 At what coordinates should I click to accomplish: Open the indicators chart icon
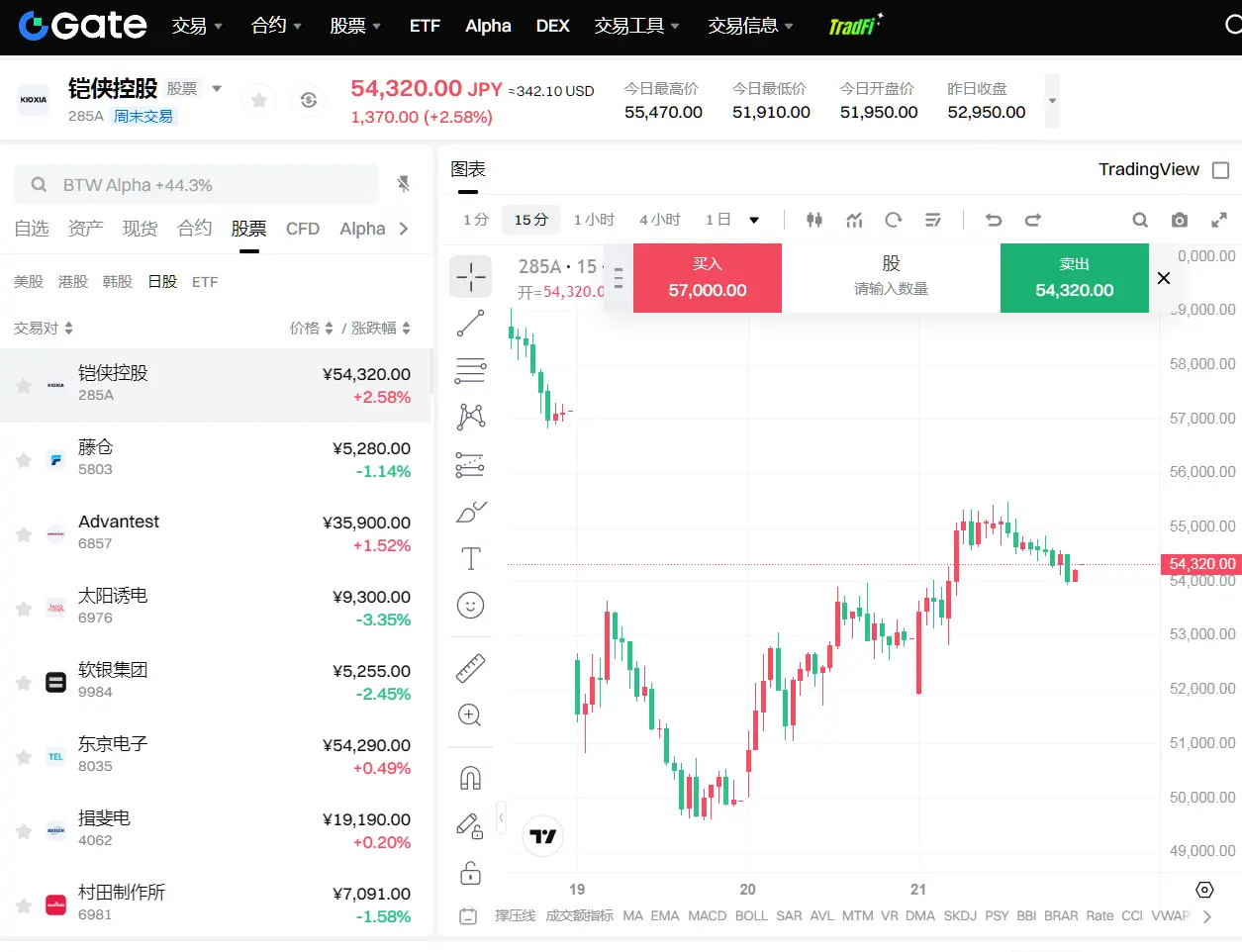(x=854, y=220)
